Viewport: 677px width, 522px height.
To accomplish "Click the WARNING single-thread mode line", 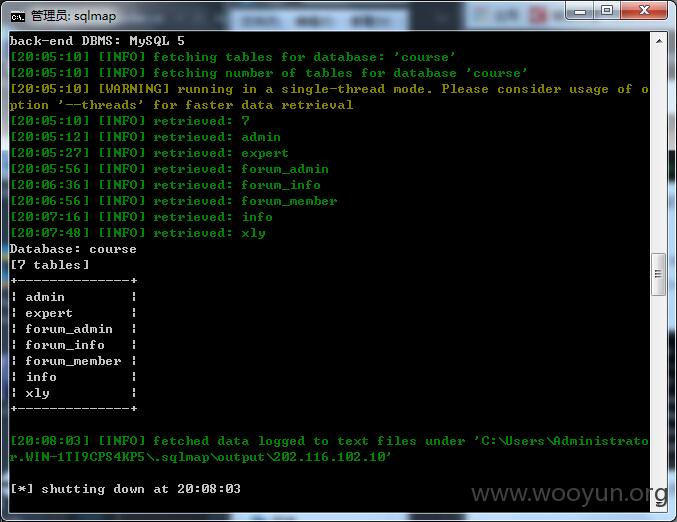I will (329, 89).
